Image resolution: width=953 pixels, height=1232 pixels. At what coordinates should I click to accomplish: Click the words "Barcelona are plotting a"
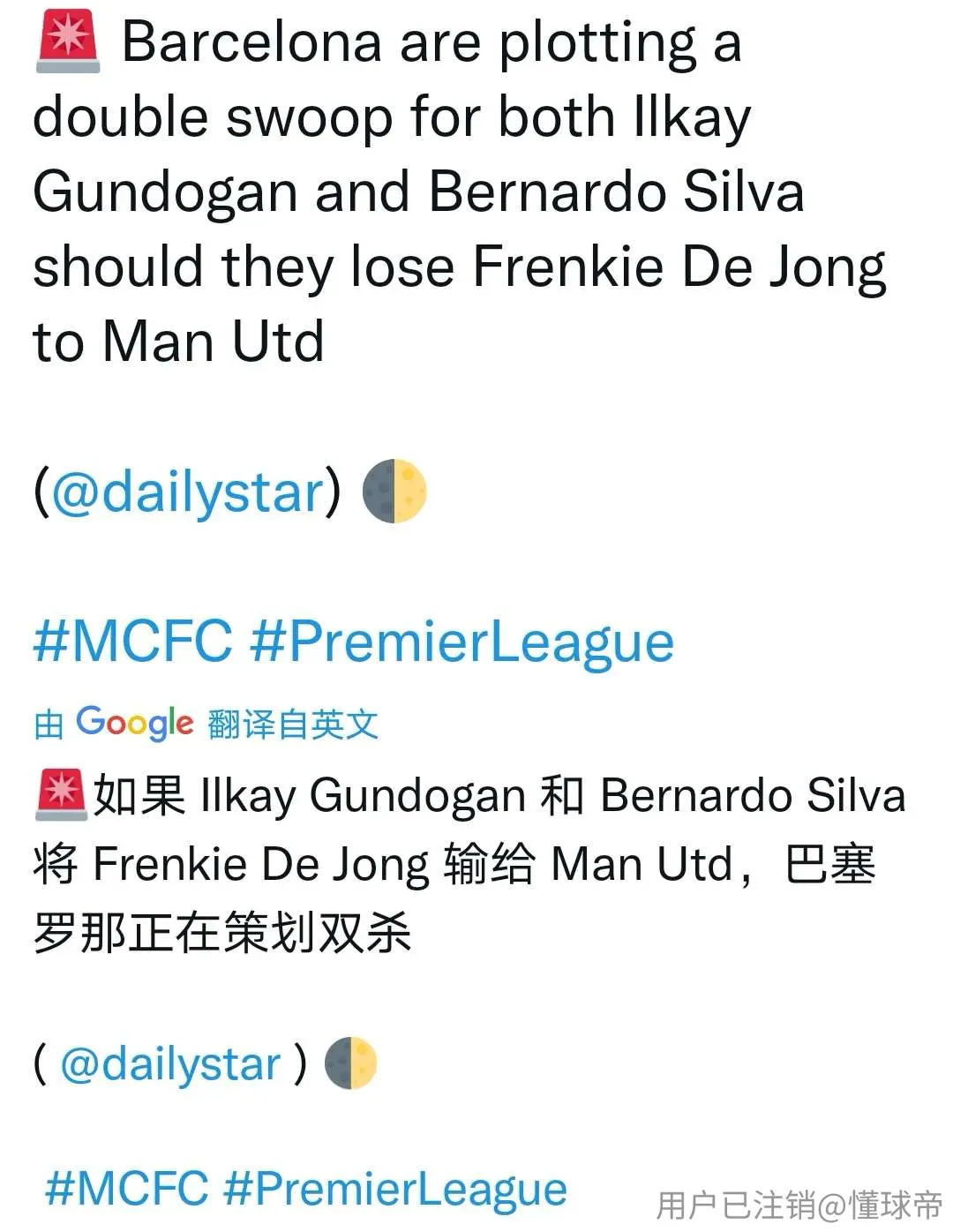point(431,42)
